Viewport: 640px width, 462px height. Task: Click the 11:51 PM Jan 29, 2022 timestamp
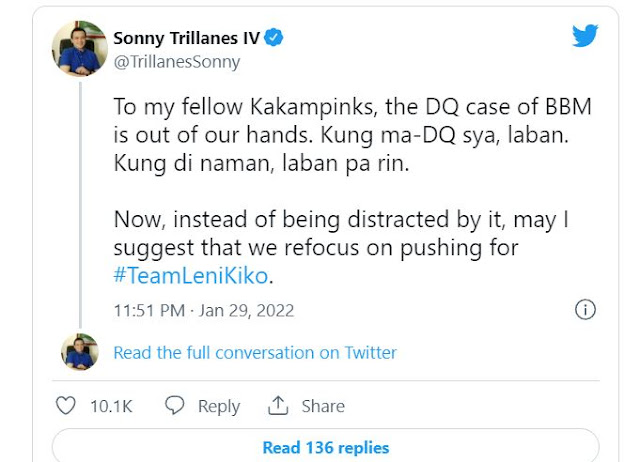(x=204, y=310)
